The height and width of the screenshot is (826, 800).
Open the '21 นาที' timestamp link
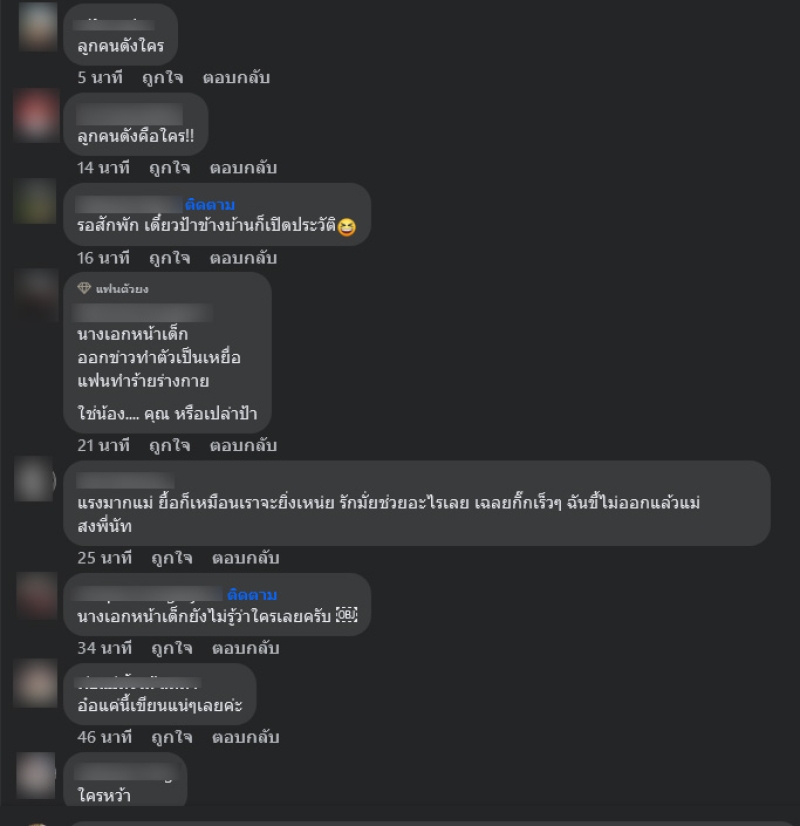pyautogui.click(x=103, y=446)
